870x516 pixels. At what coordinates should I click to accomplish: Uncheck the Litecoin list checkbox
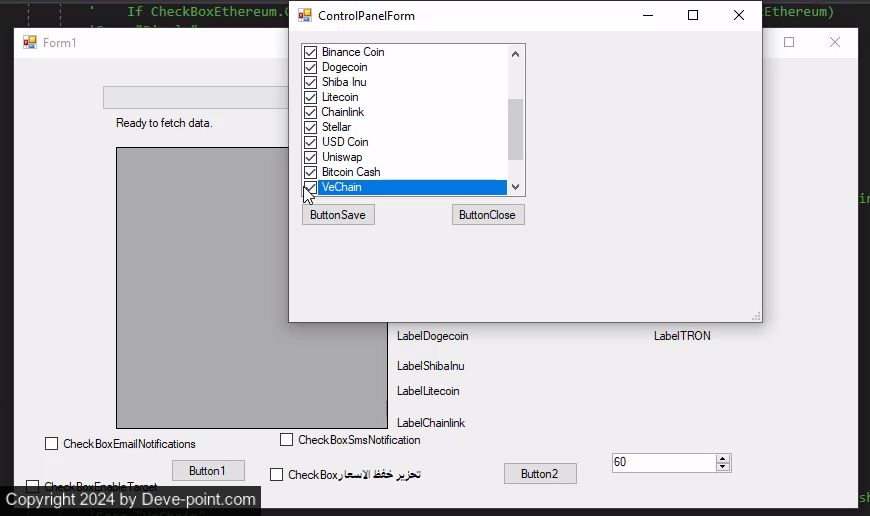pos(310,97)
